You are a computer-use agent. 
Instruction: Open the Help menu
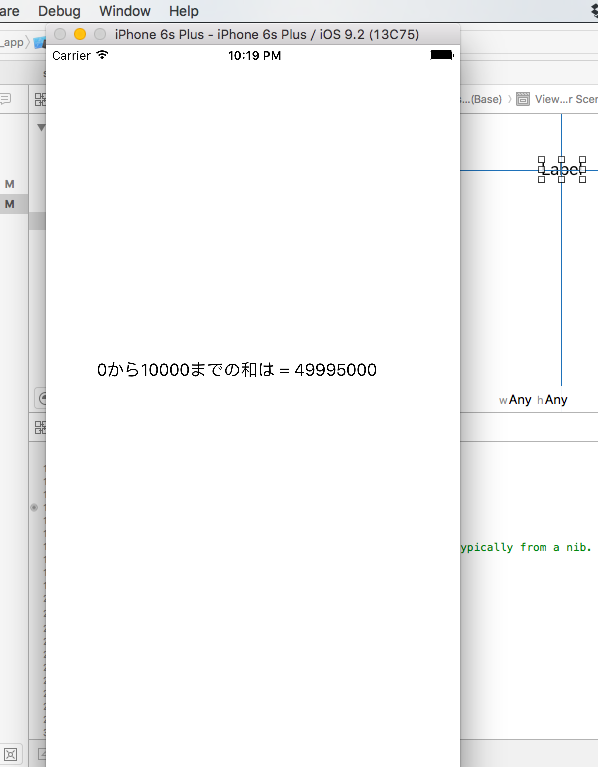[184, 11]
